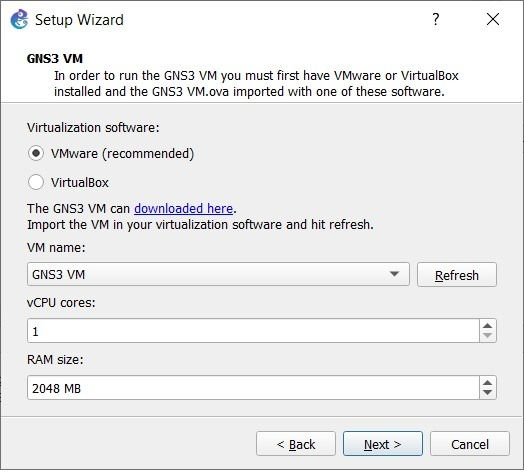Open the help question mark button

435,19
